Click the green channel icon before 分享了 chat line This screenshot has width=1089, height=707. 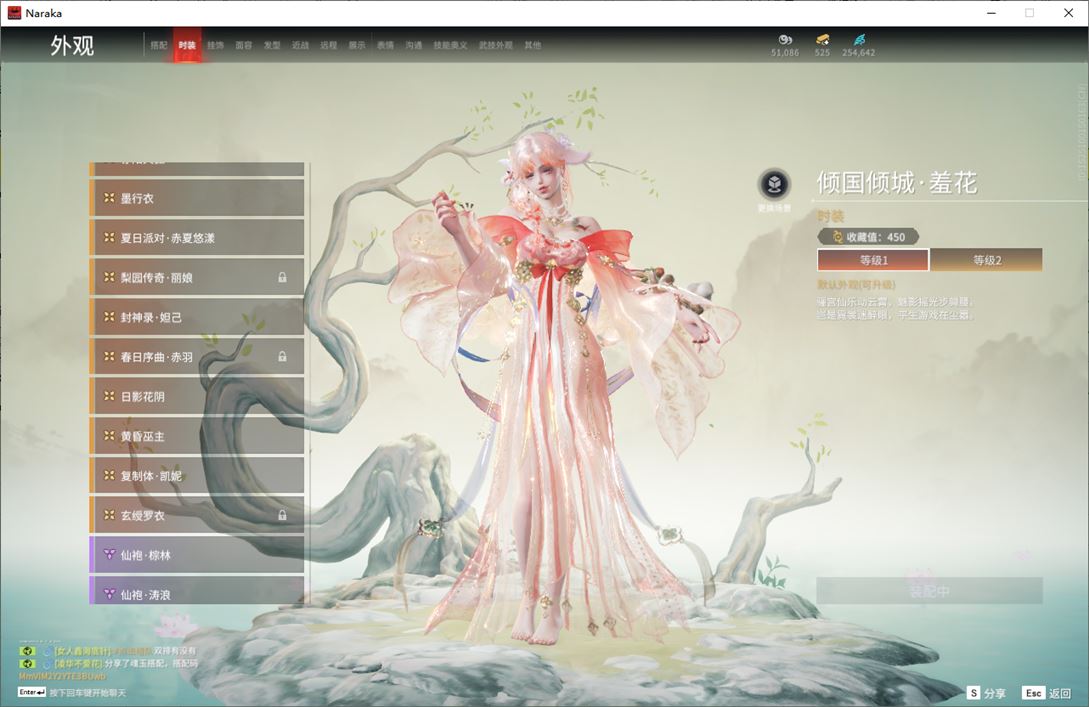27,664
